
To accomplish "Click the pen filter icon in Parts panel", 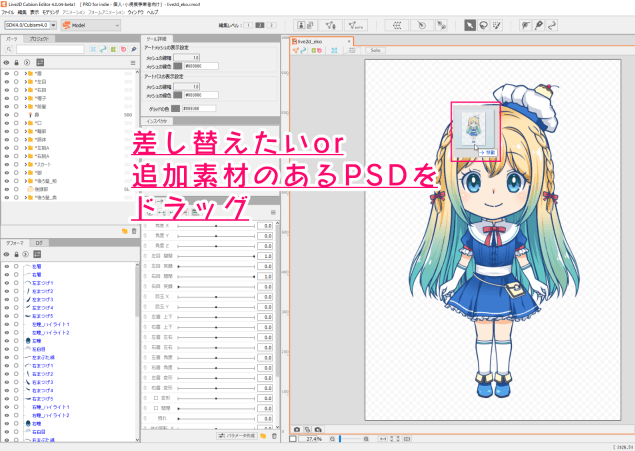I will click(x=134, y=49).
